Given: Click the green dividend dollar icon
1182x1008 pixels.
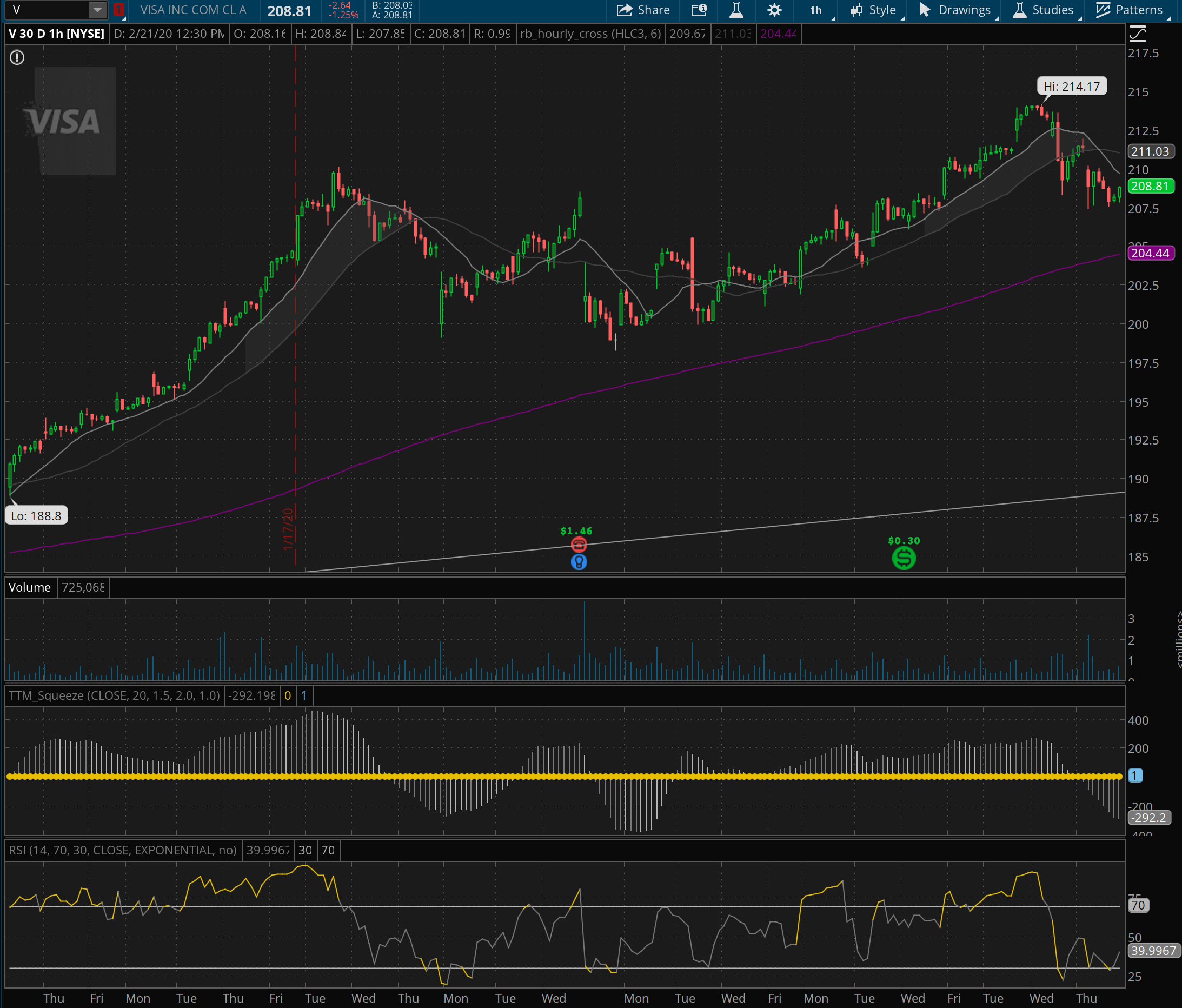Looking at the screenshot, I should [904, 558].
